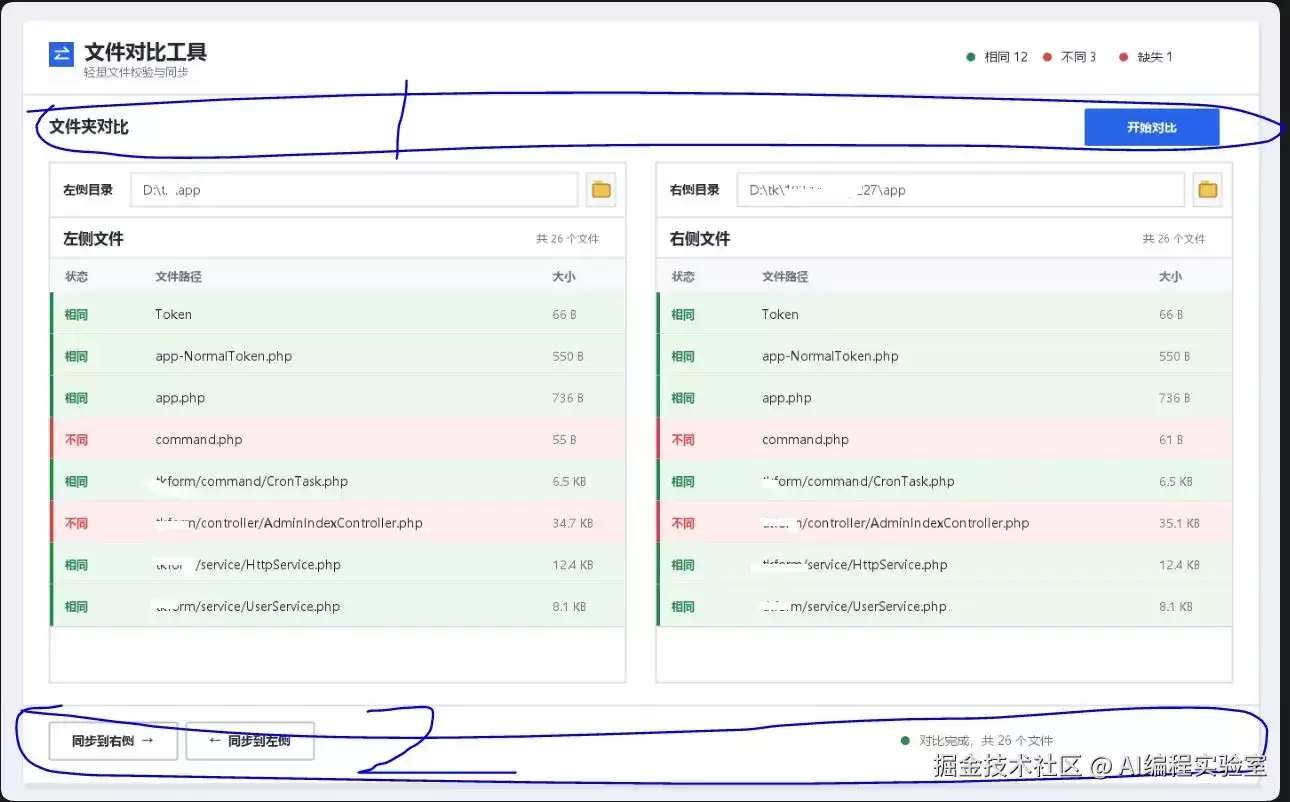1290x802 pixels.
Task: Select app-NormalToken.php row in 左侧文件 list
Action: pos(338,356)
